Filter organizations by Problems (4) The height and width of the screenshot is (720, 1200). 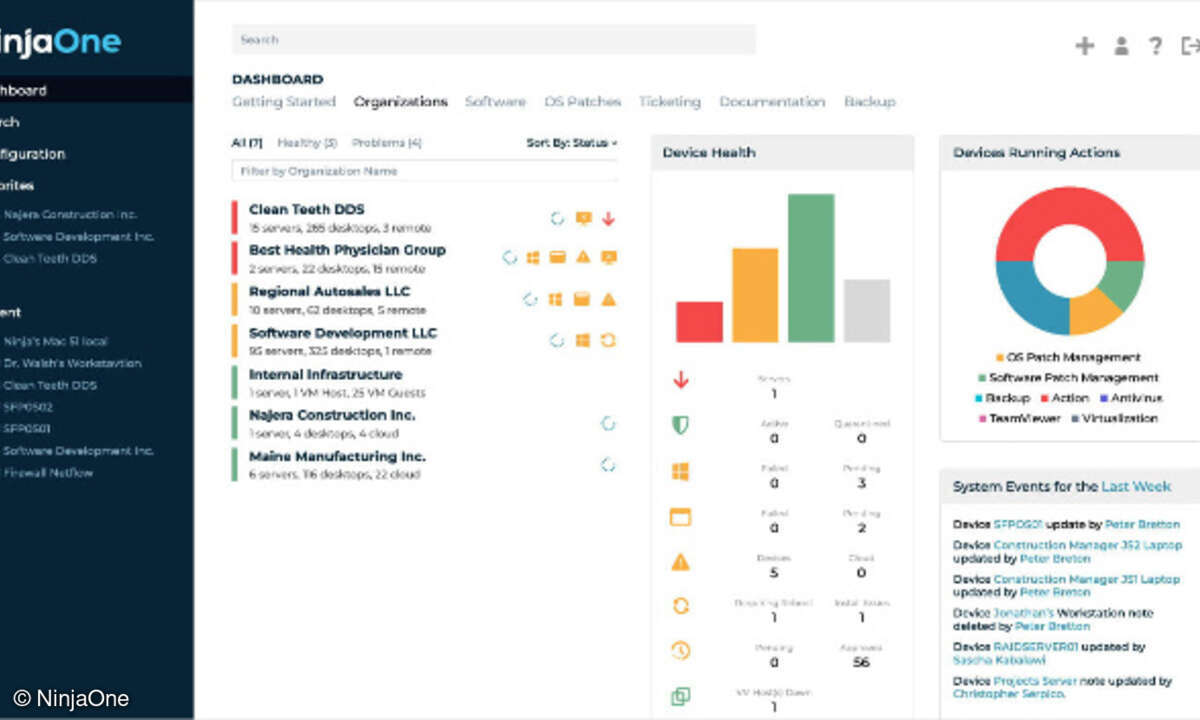(x=387, y=143)
